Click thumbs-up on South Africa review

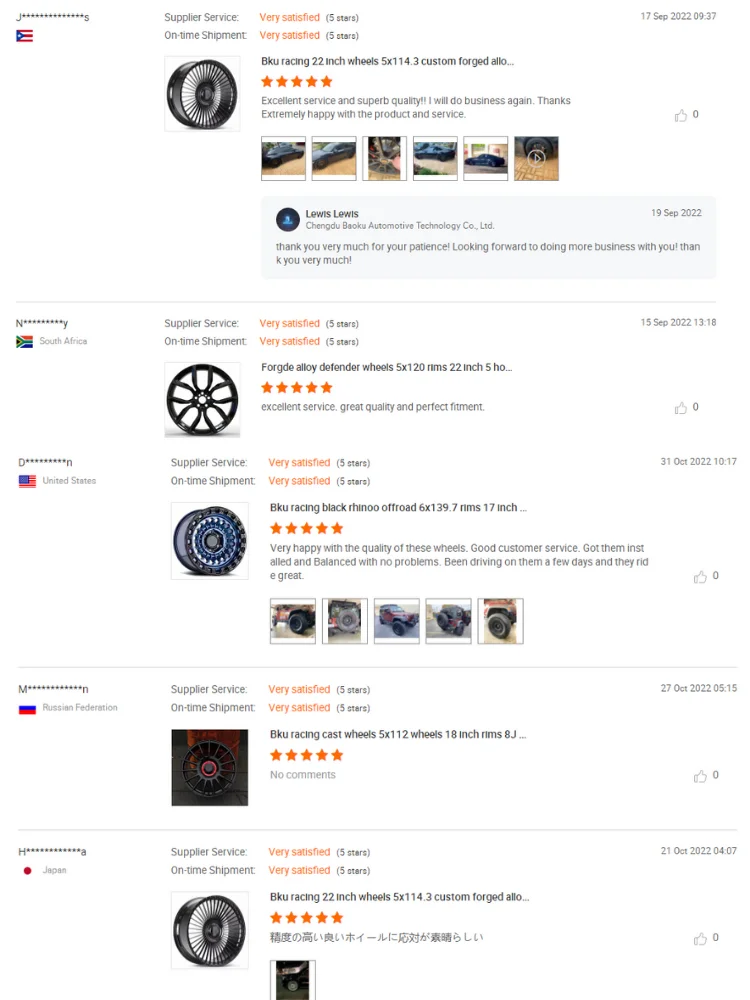[680, 408]
